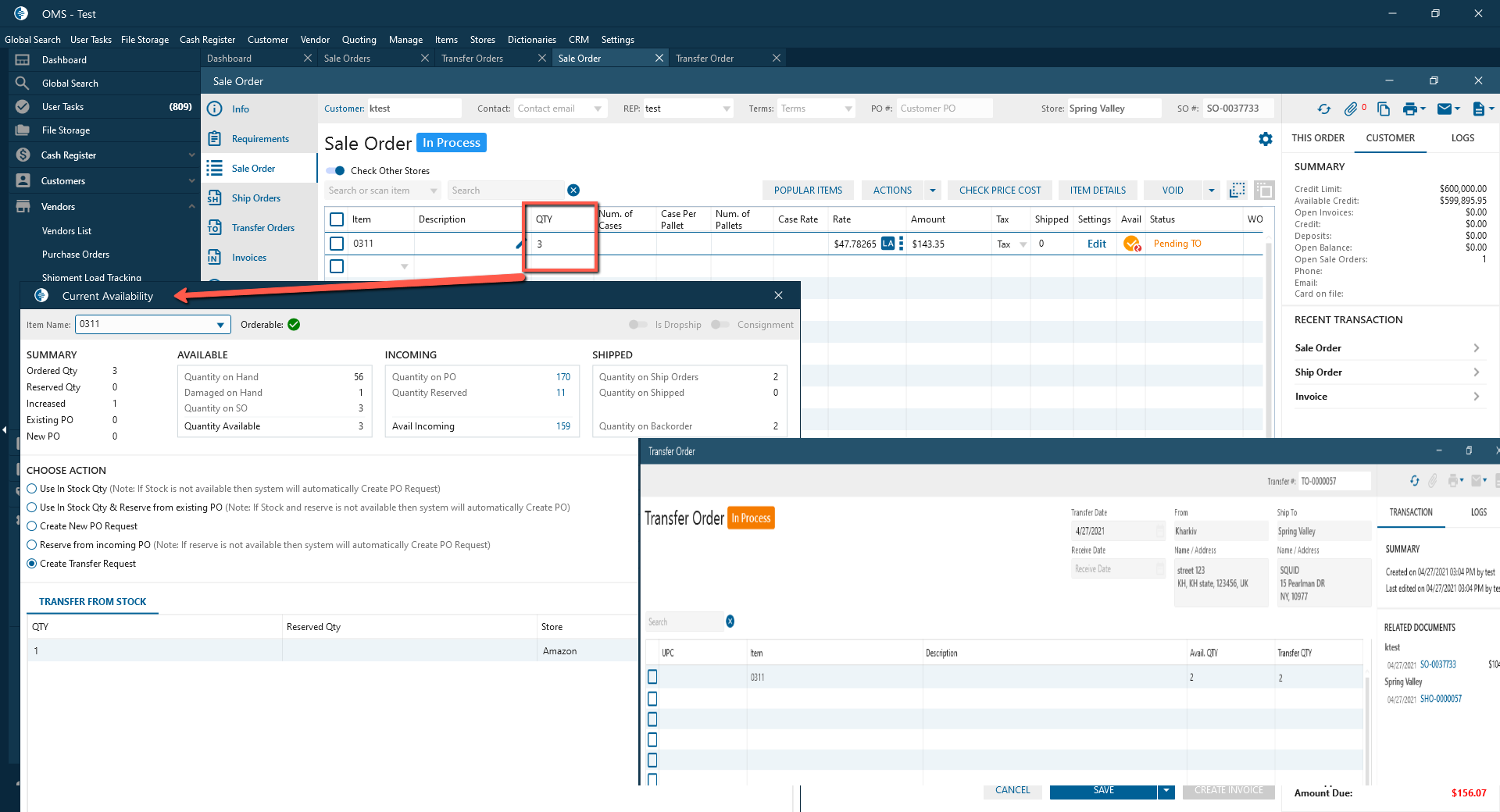Open related document SO-0037733 link
This screenshot has height=812, width=1500.
1437,664
